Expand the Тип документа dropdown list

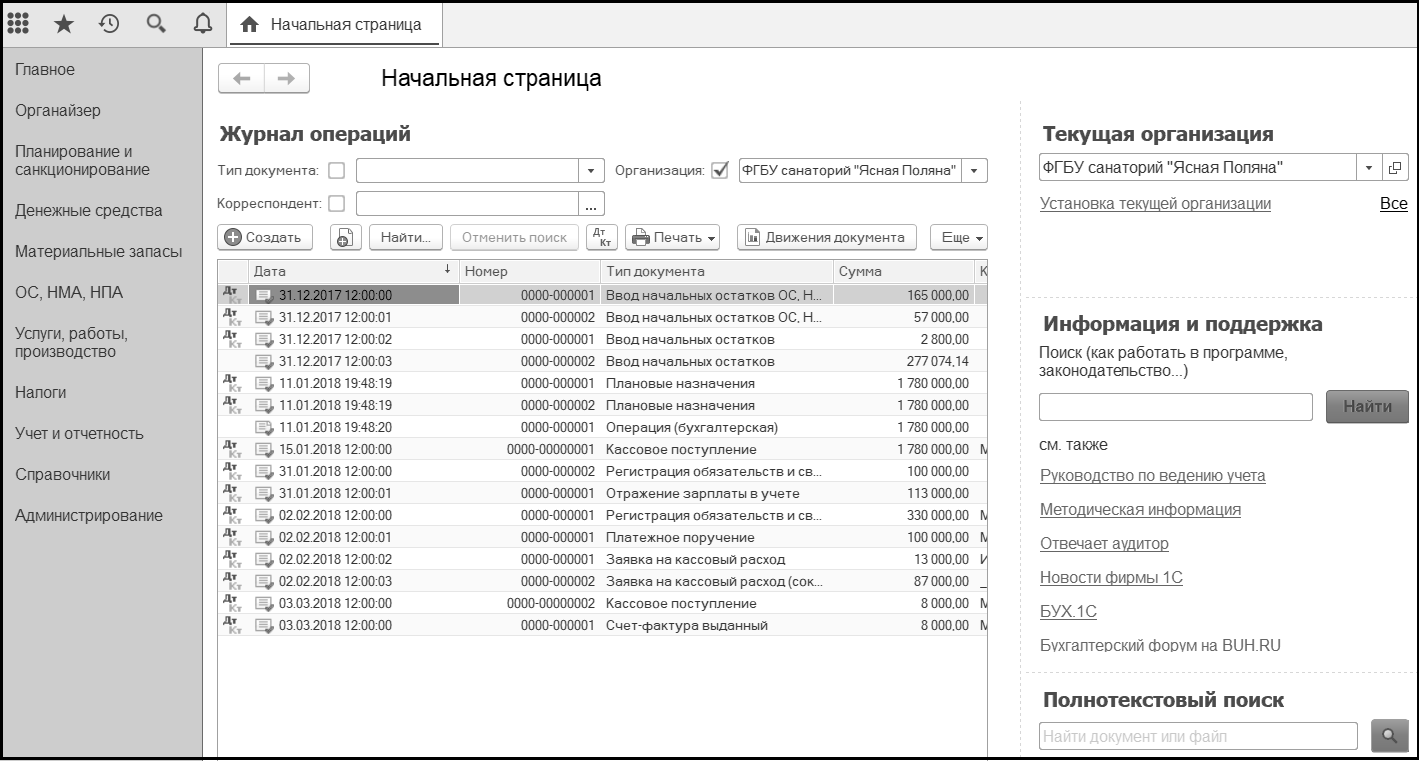click(x=592, y=170)
